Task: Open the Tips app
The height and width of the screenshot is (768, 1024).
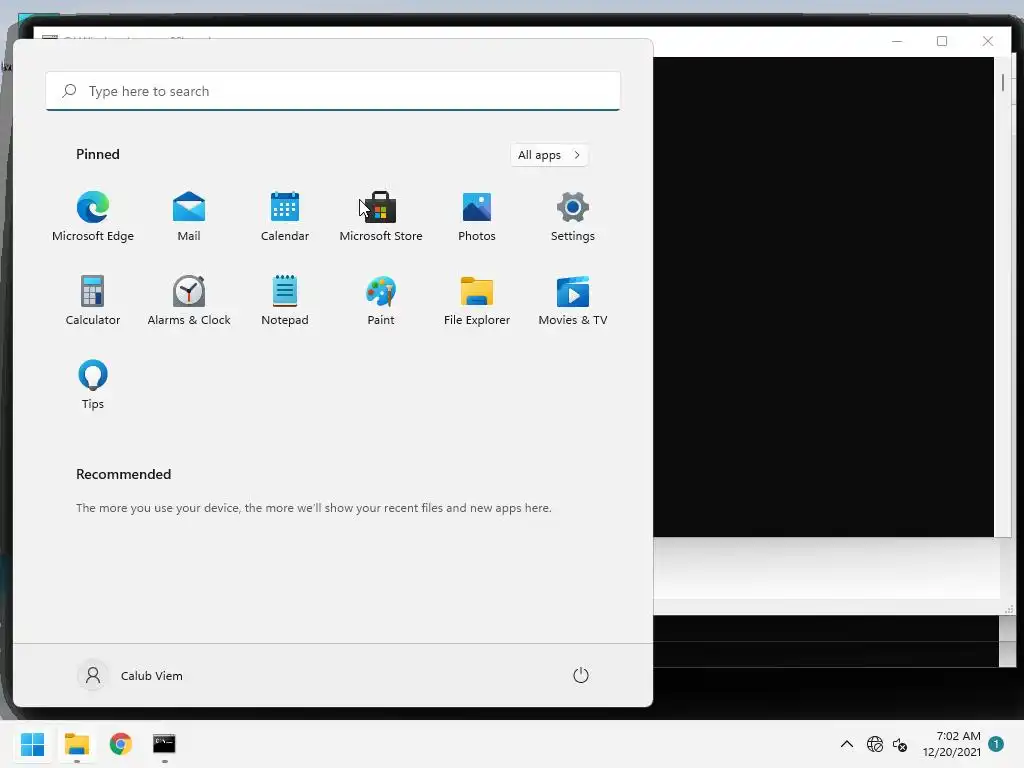Action: (93, 385)
